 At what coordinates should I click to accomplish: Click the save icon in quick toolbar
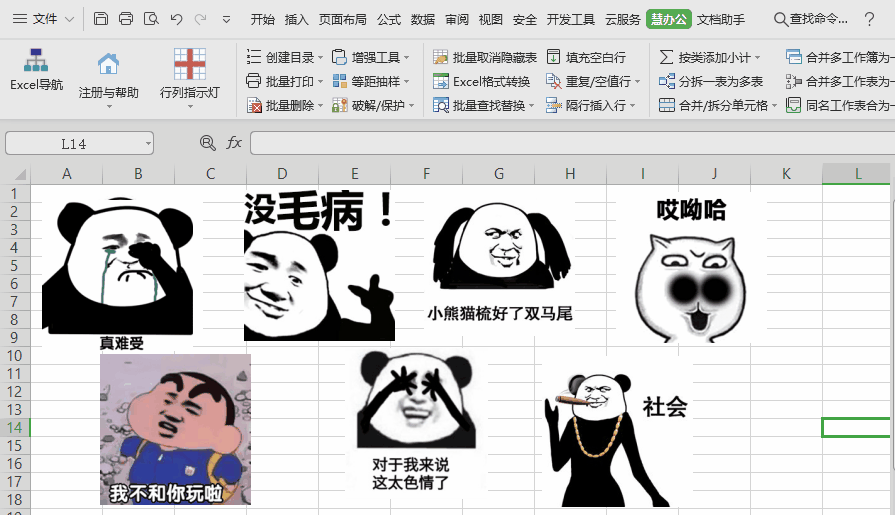pos(100,19)
